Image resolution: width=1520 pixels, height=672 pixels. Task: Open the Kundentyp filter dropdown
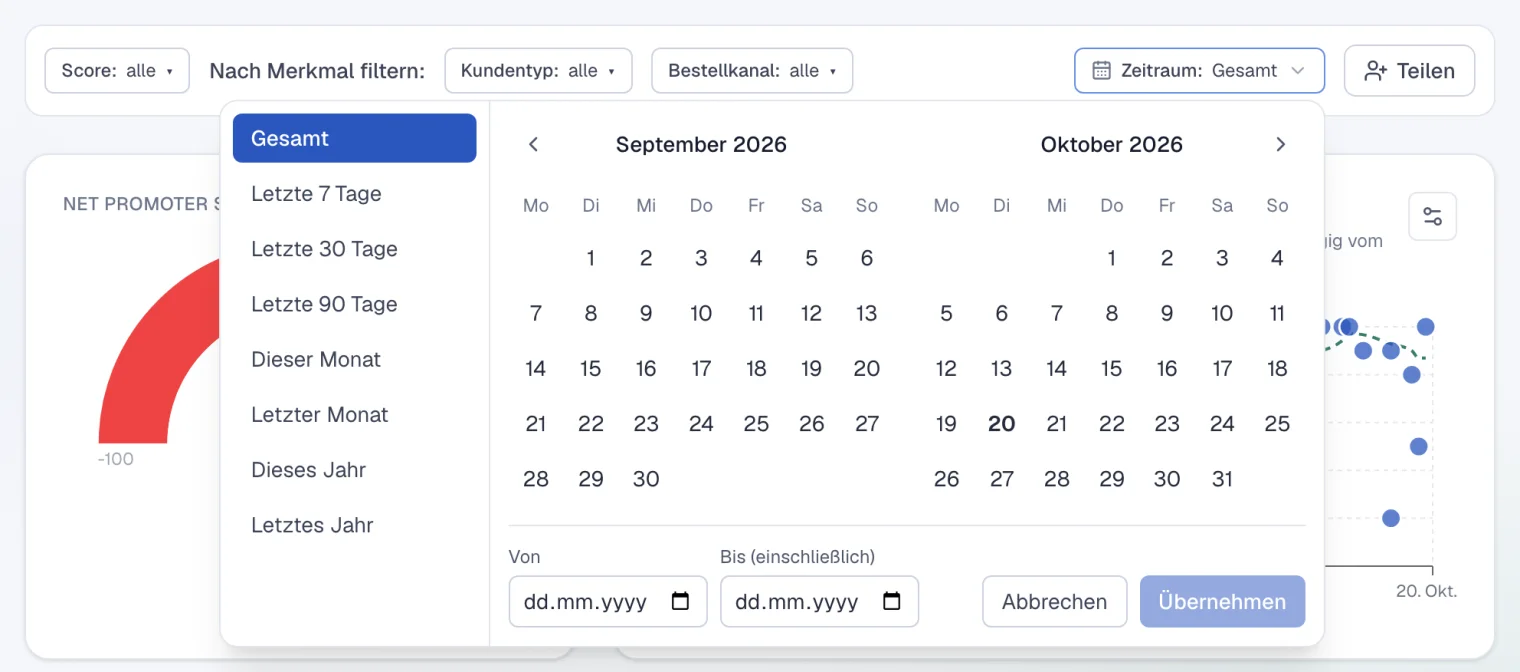click(538, 71)
